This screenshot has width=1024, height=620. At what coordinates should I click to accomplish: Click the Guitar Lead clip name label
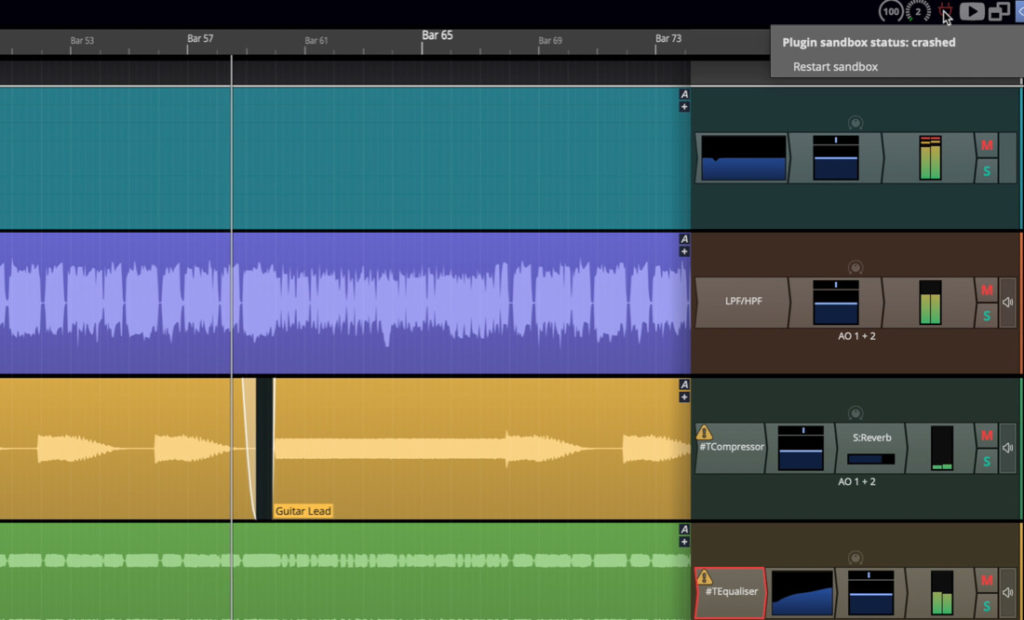[303, 510]
